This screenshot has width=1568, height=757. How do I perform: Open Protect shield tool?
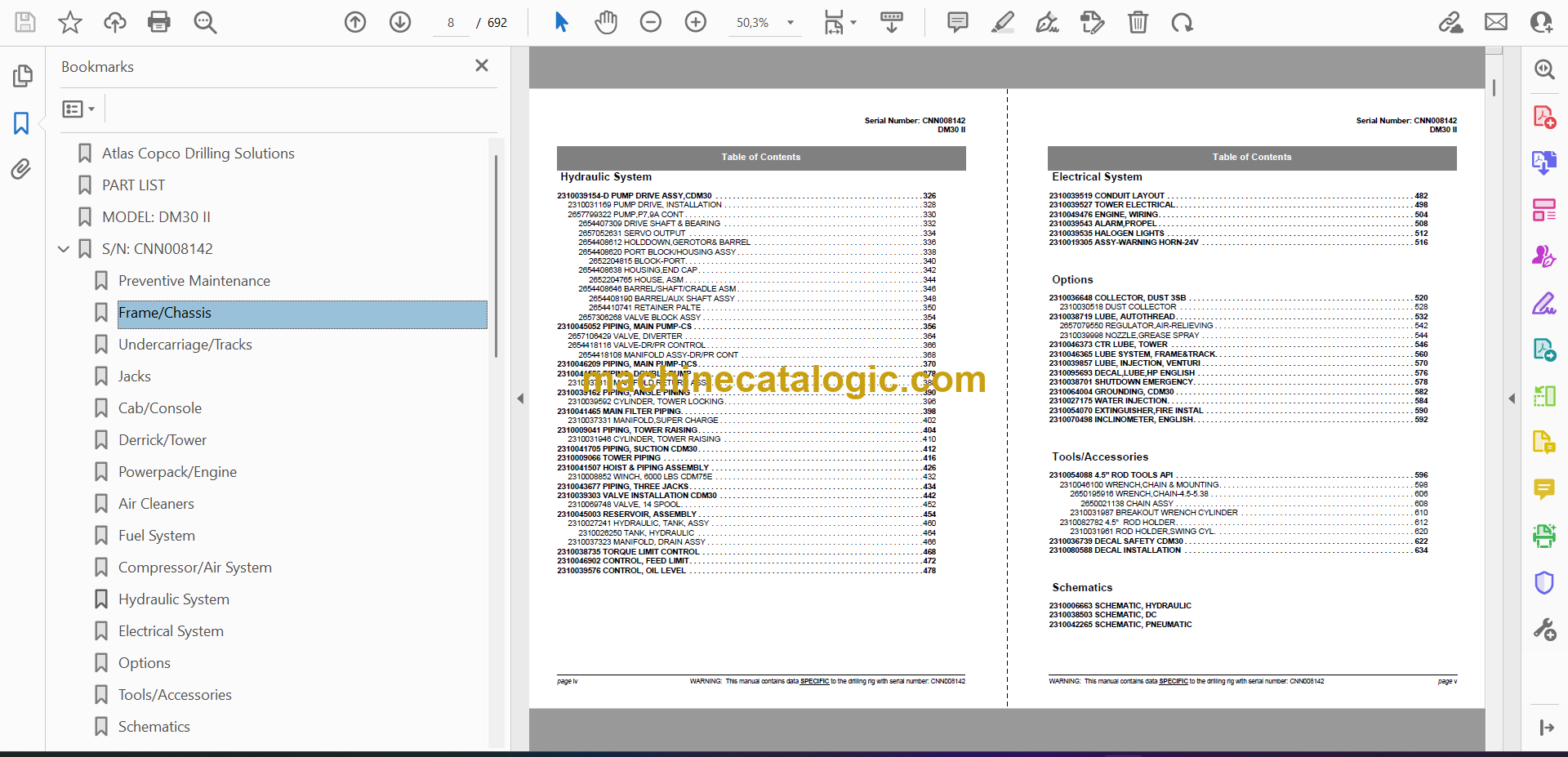1544,583
